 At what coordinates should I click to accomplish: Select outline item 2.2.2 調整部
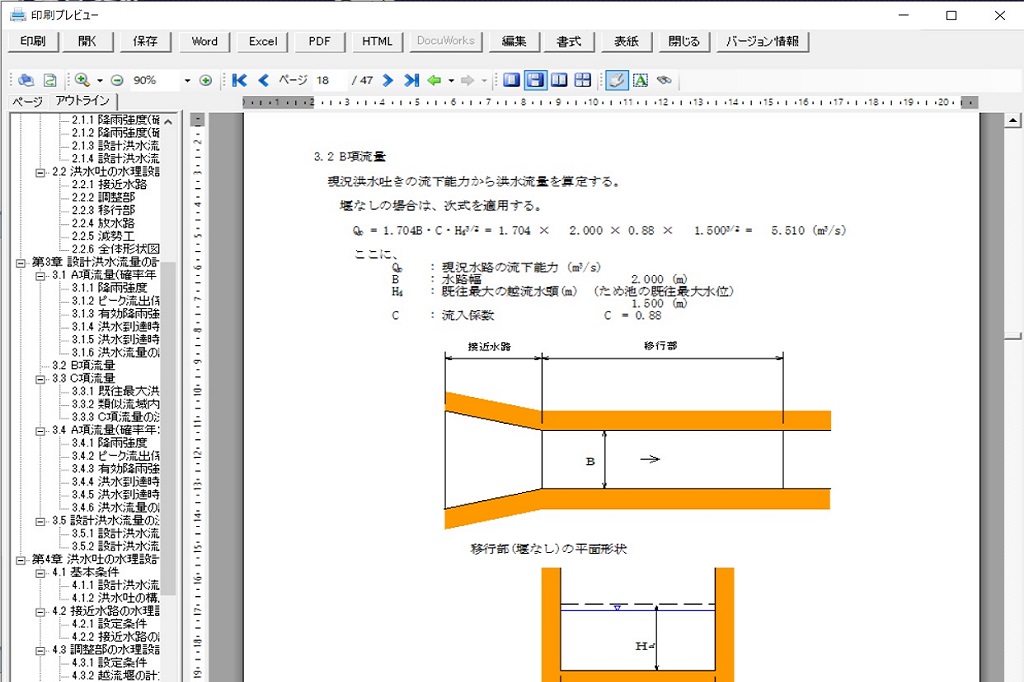pos(103,197)
